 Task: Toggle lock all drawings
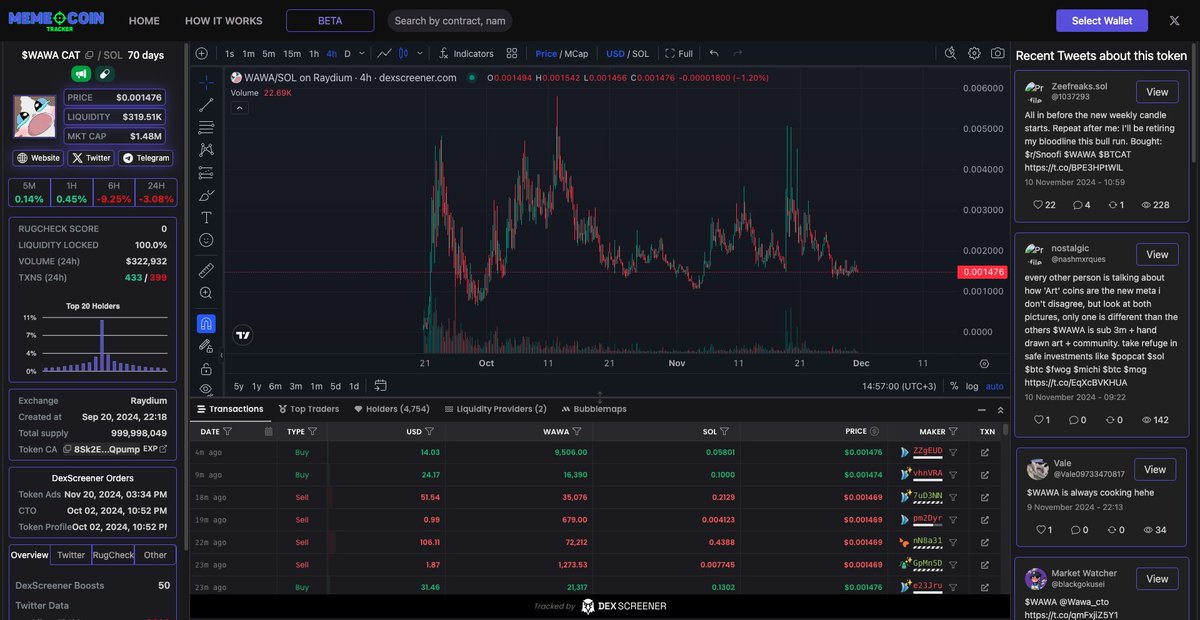tap(206, 369)
